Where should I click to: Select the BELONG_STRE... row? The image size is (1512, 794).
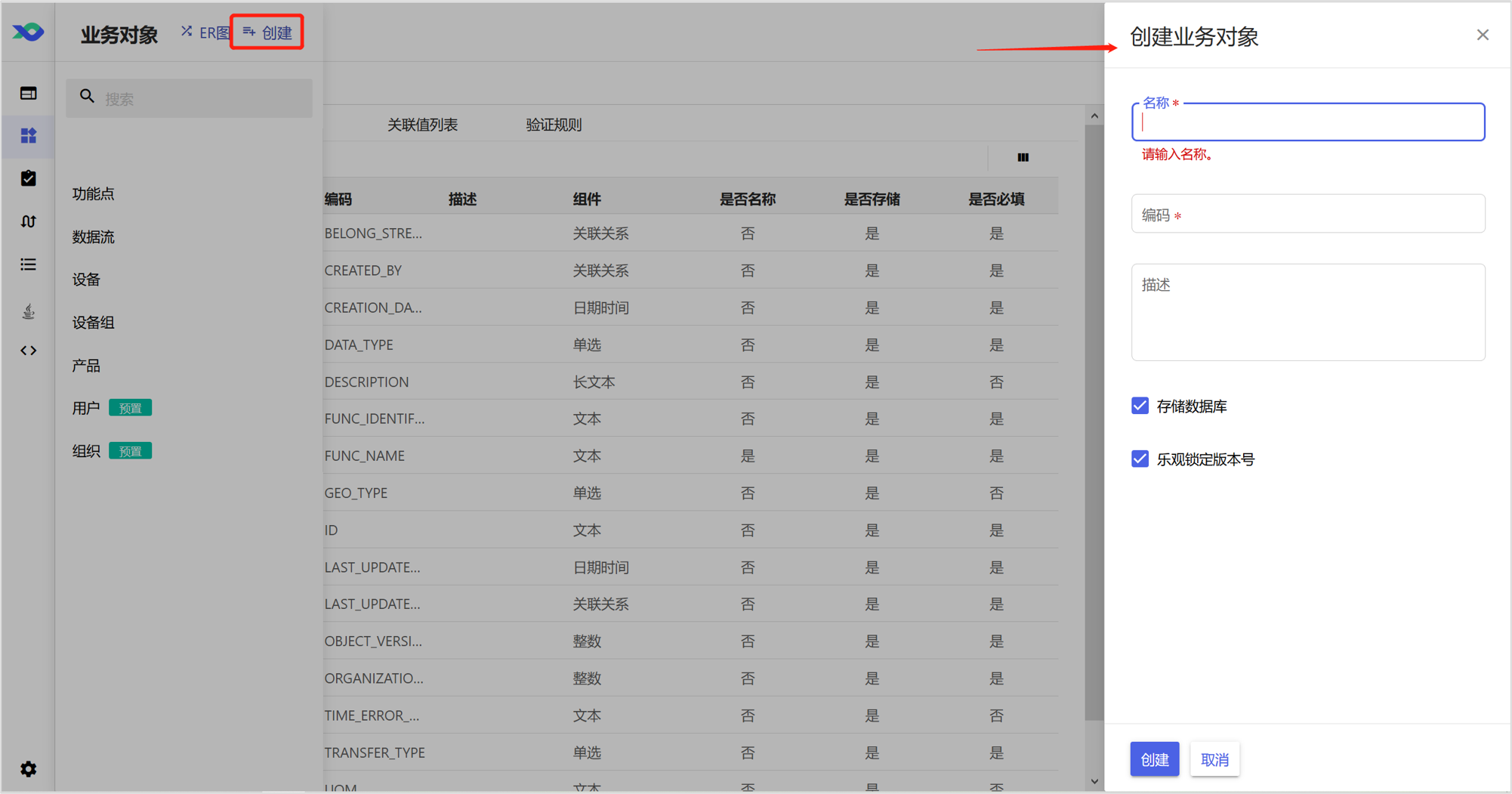(x=690, y=233)
